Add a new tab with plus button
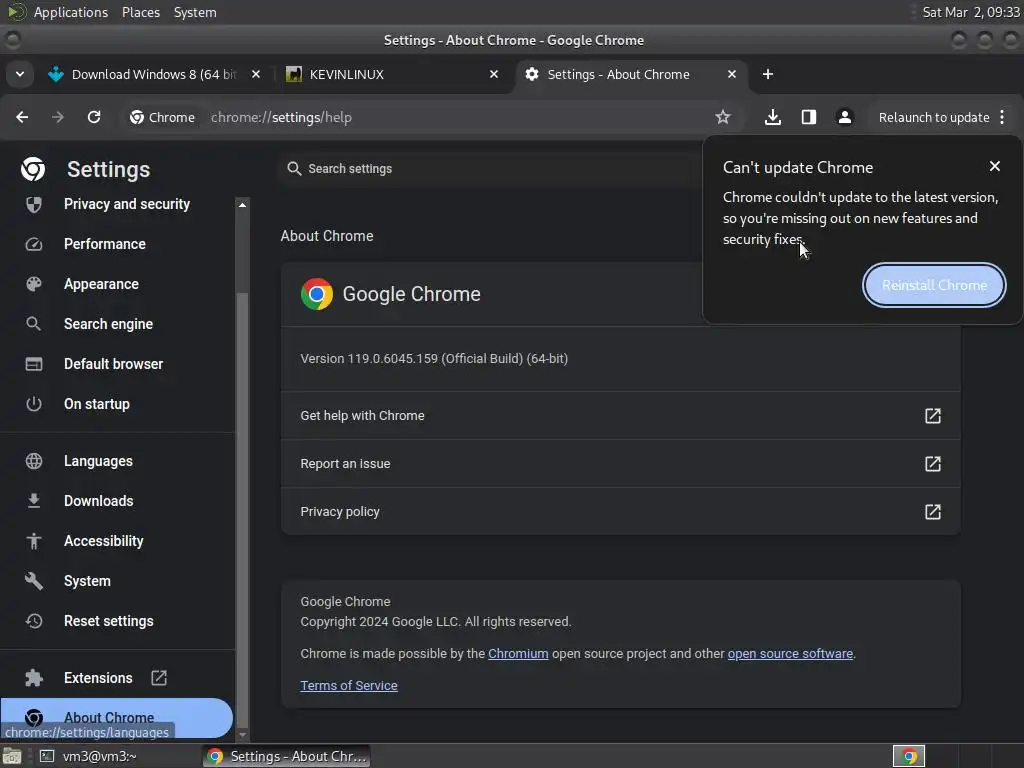The width and height of the screenshot is (1024, 768). (x=768, y=74)
